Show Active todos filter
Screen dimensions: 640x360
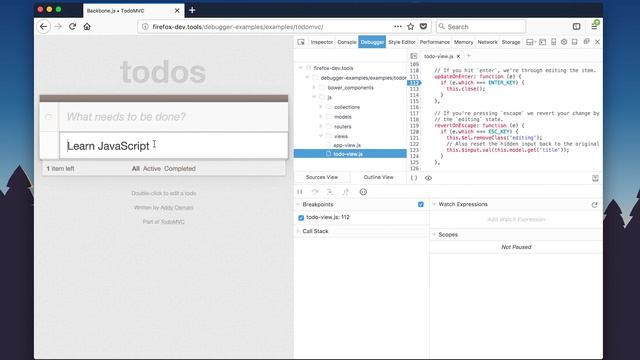pos(152,169)
